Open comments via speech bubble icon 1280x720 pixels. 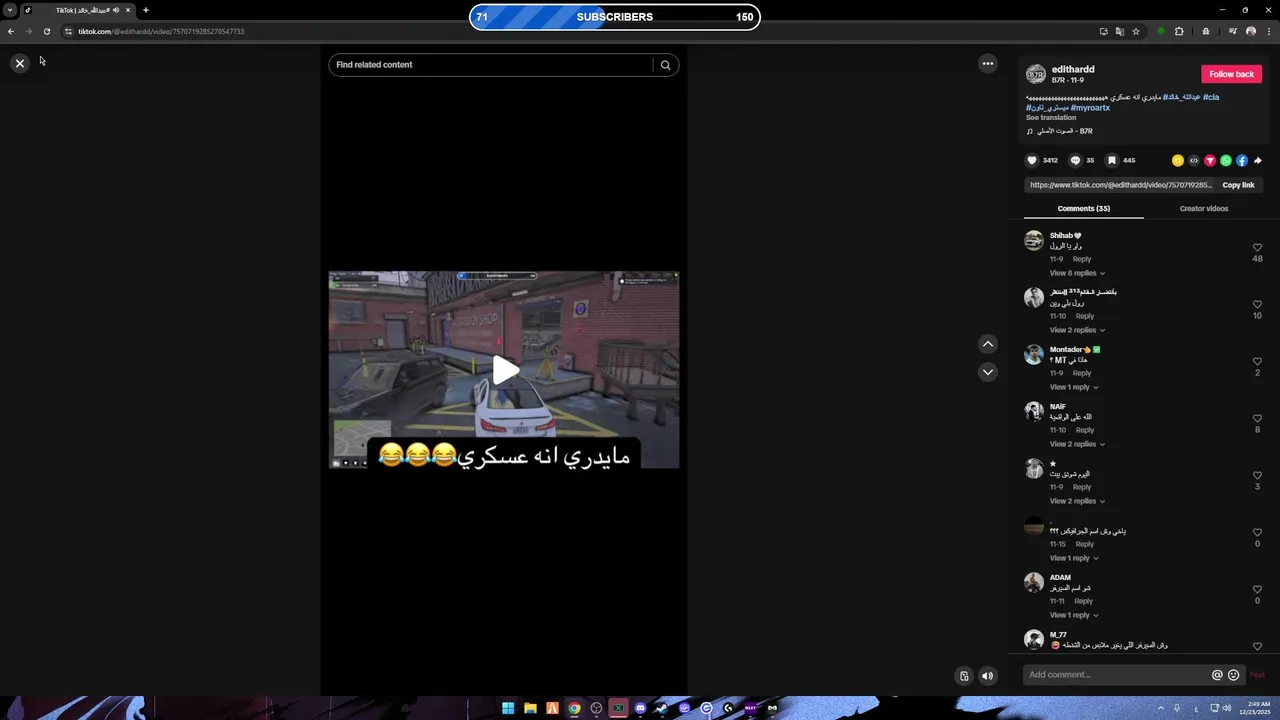coord(1076,160)
